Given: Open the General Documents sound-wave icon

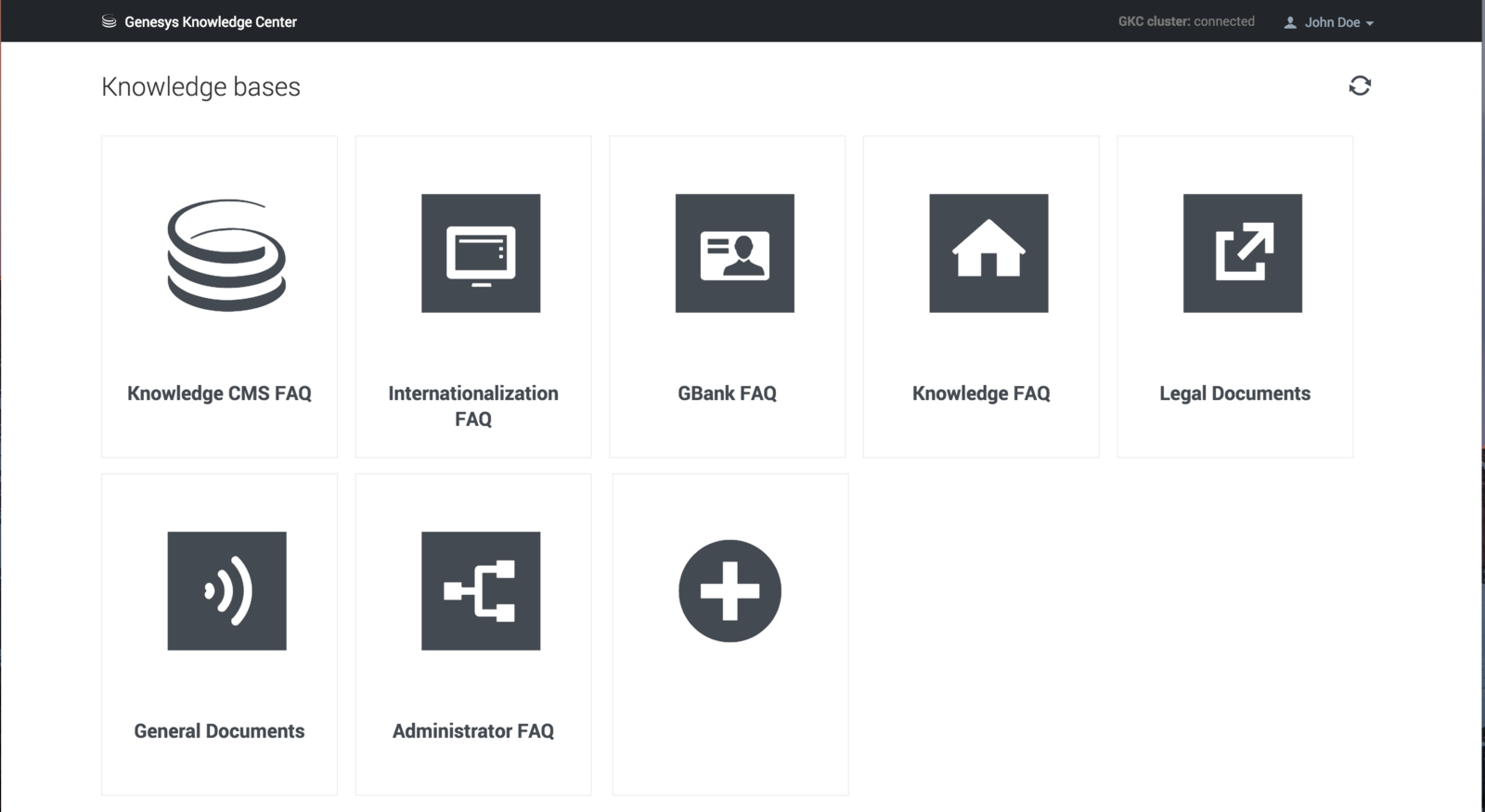Looking at the screenshot, I should coord(226,591).
